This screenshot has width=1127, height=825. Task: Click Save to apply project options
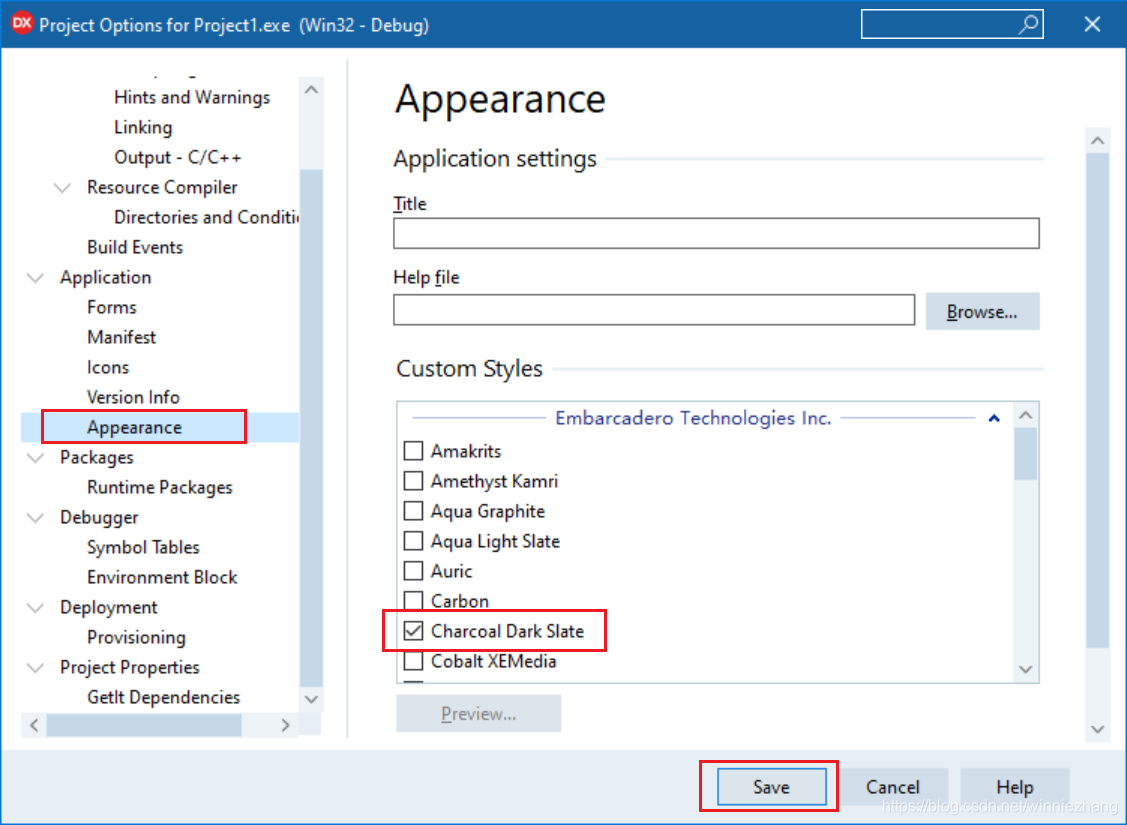pyautogui.click(x=771, y=787)
